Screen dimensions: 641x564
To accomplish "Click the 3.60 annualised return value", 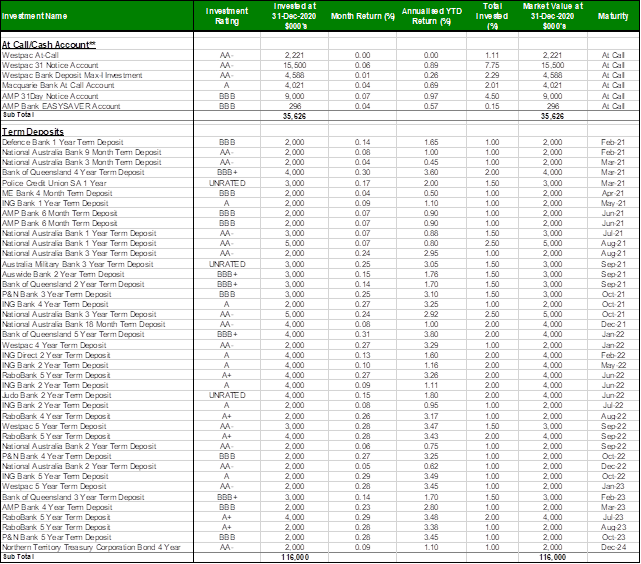I will [x=431, y=172].
